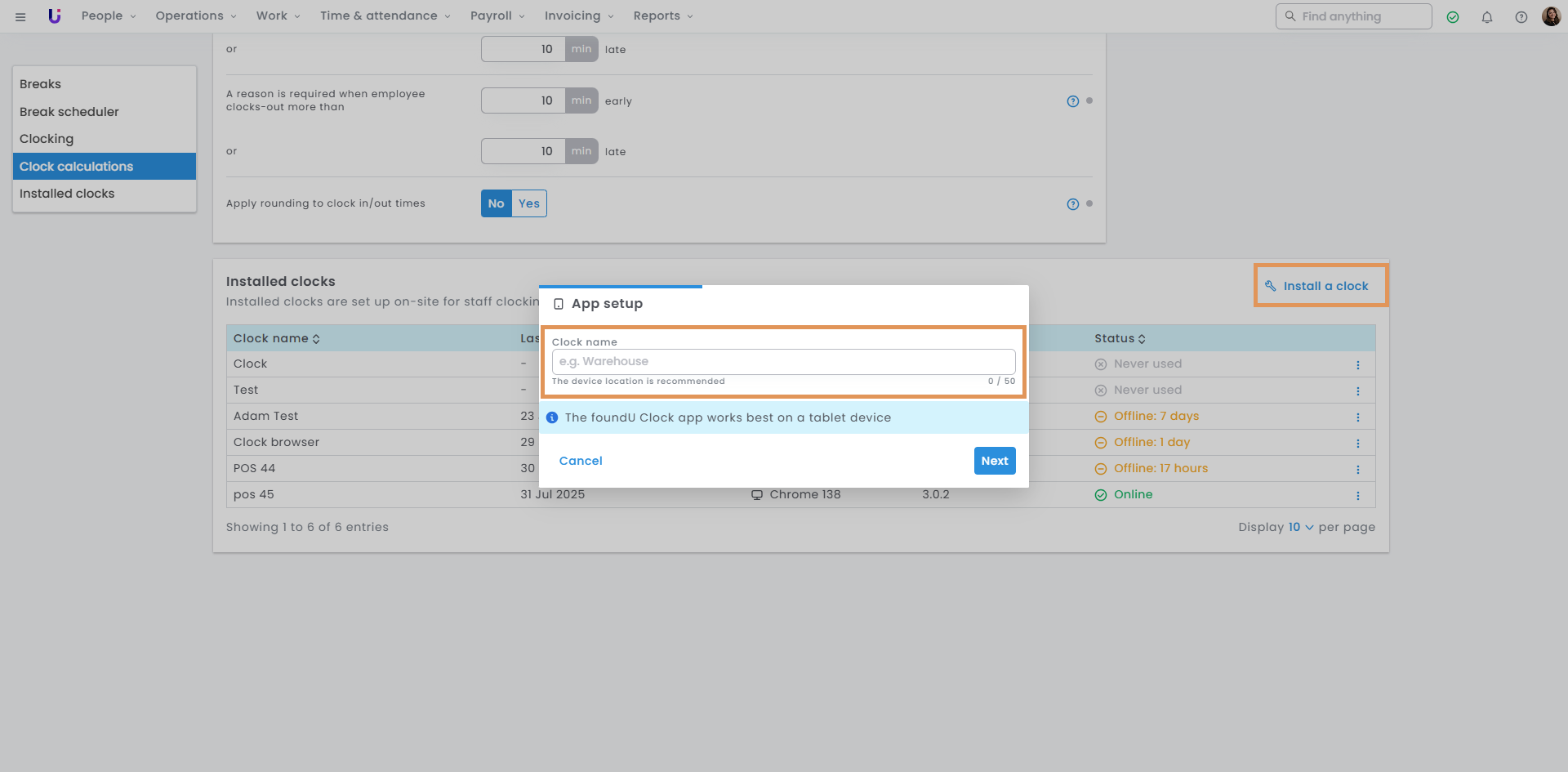Sort the table by Status column

point(1120,338)
